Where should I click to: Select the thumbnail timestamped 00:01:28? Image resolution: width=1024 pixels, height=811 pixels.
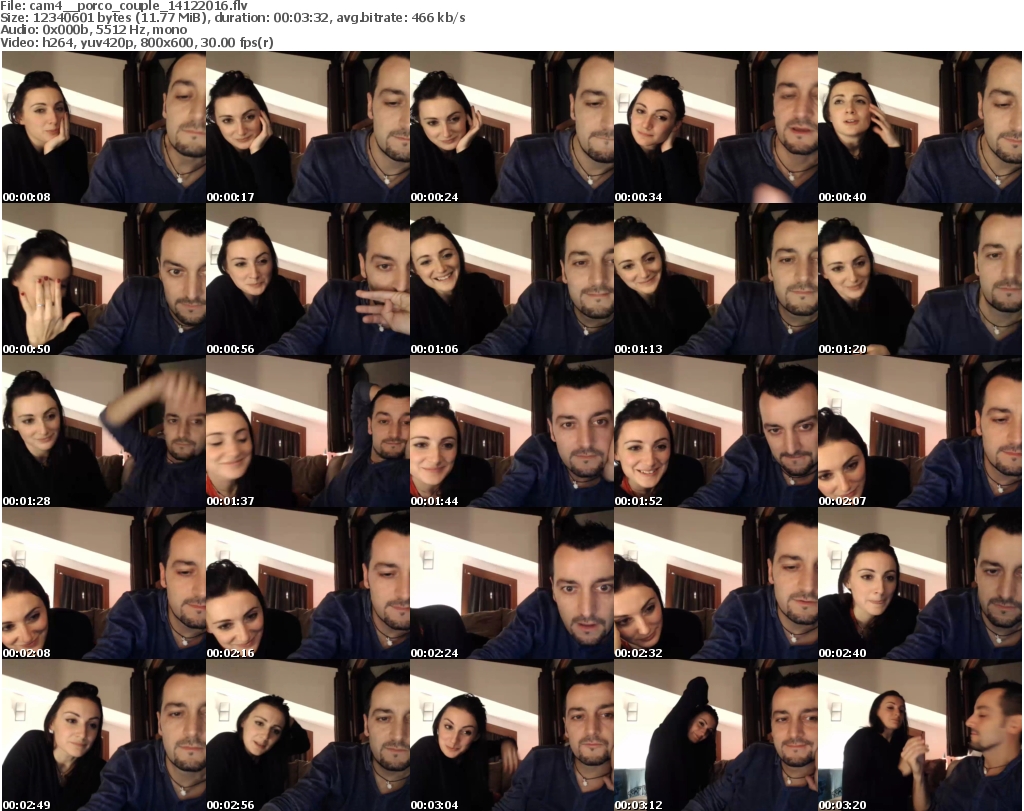pos(104,432)
